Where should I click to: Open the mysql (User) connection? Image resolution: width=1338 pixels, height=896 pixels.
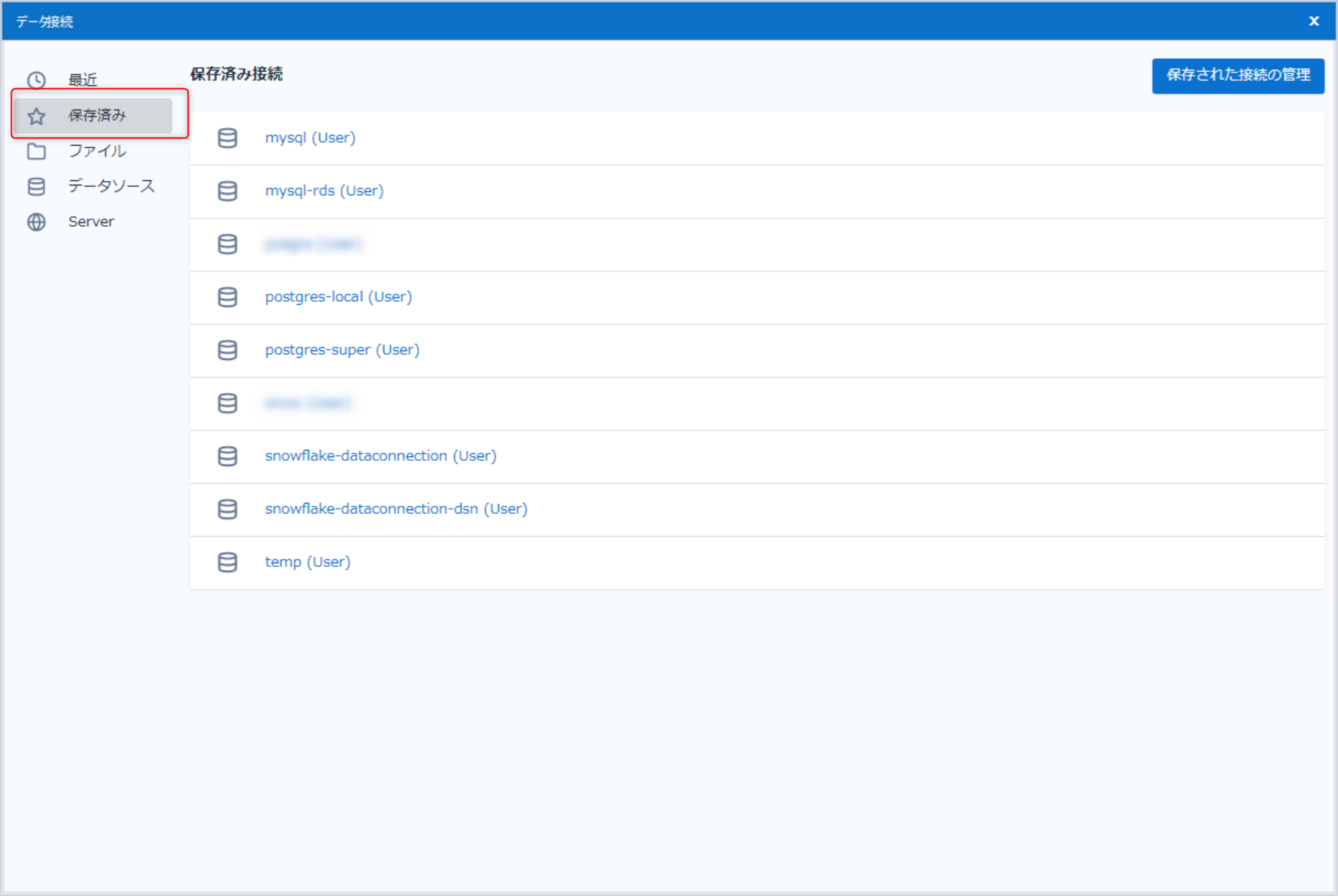point(310,138)
